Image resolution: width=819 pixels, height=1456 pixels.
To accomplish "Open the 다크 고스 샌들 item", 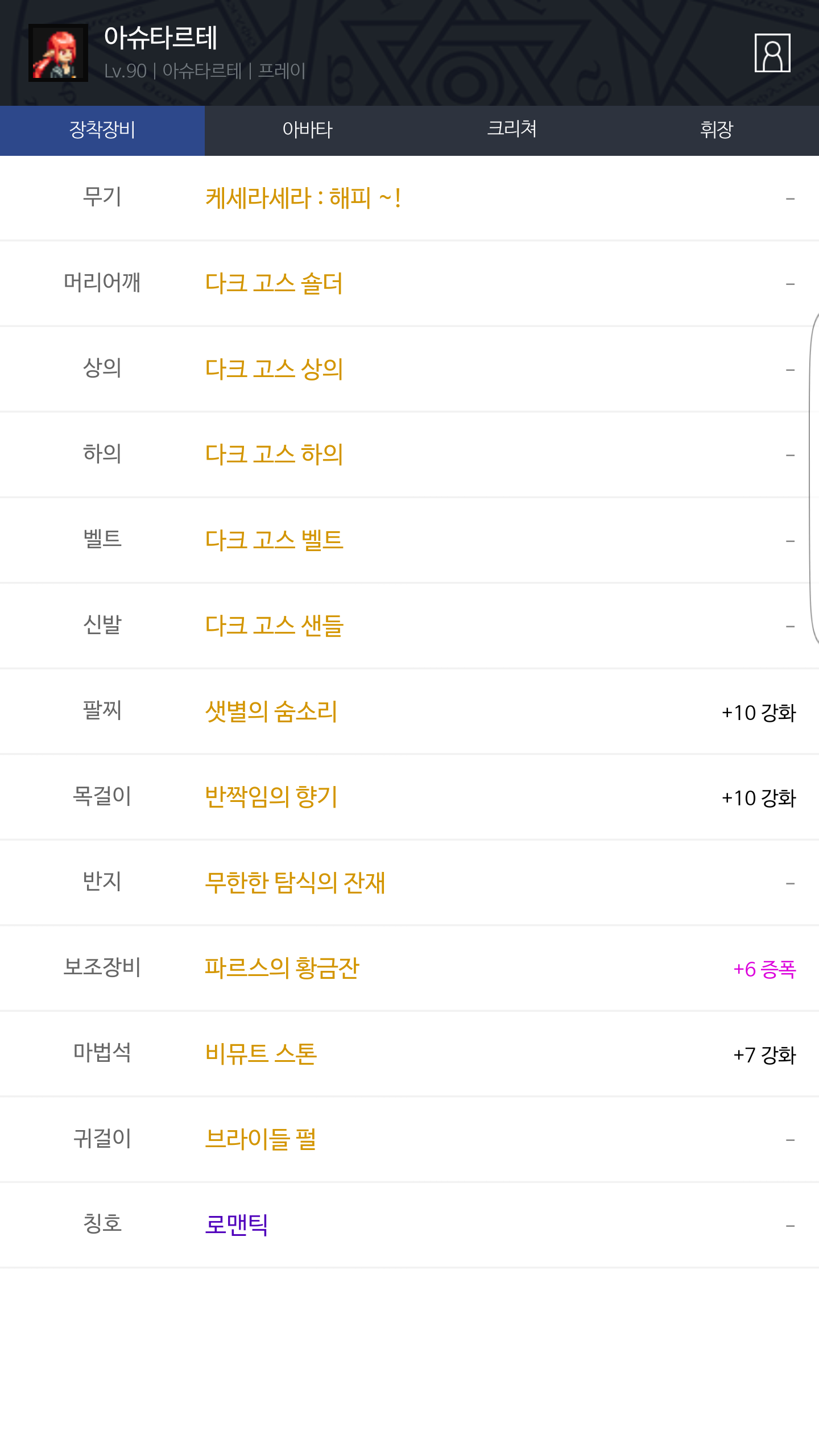I will point(274,626).
